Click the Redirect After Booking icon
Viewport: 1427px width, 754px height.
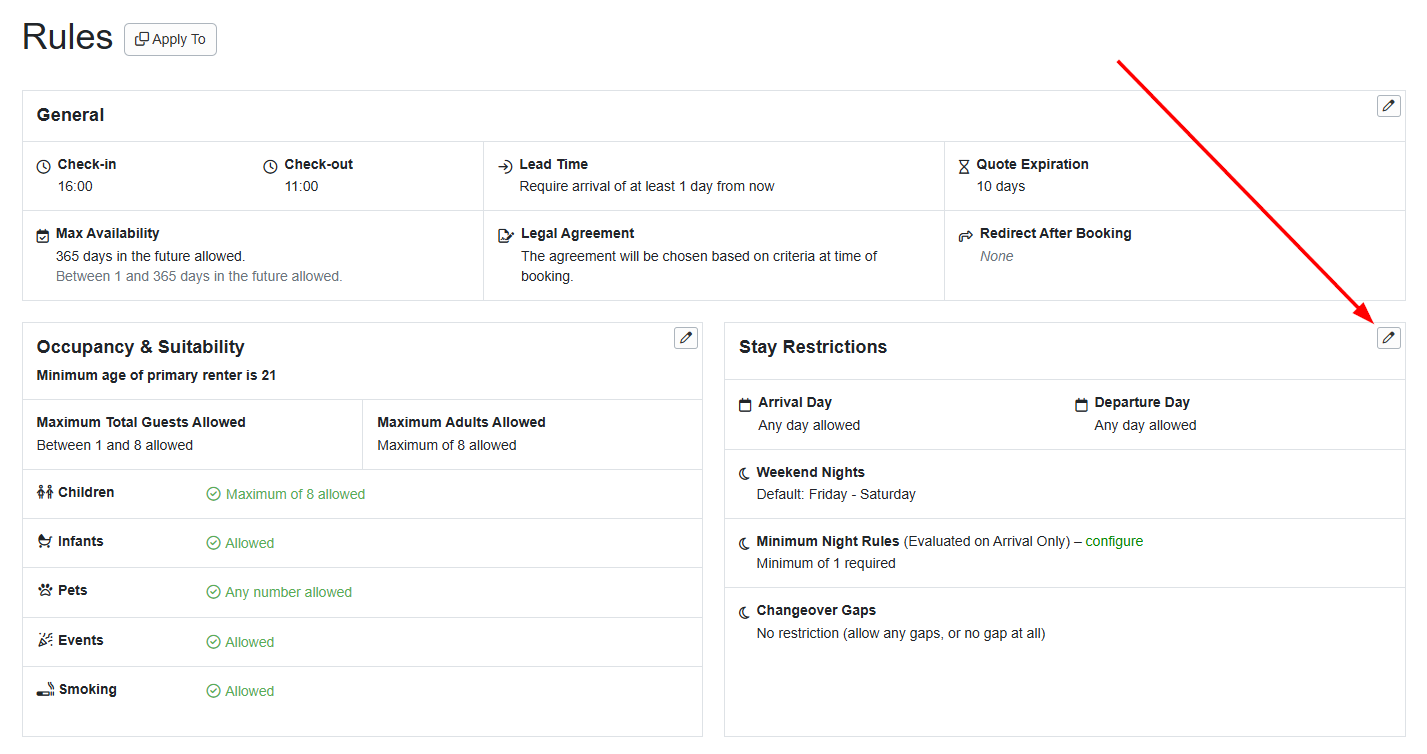tap(964, 234)
